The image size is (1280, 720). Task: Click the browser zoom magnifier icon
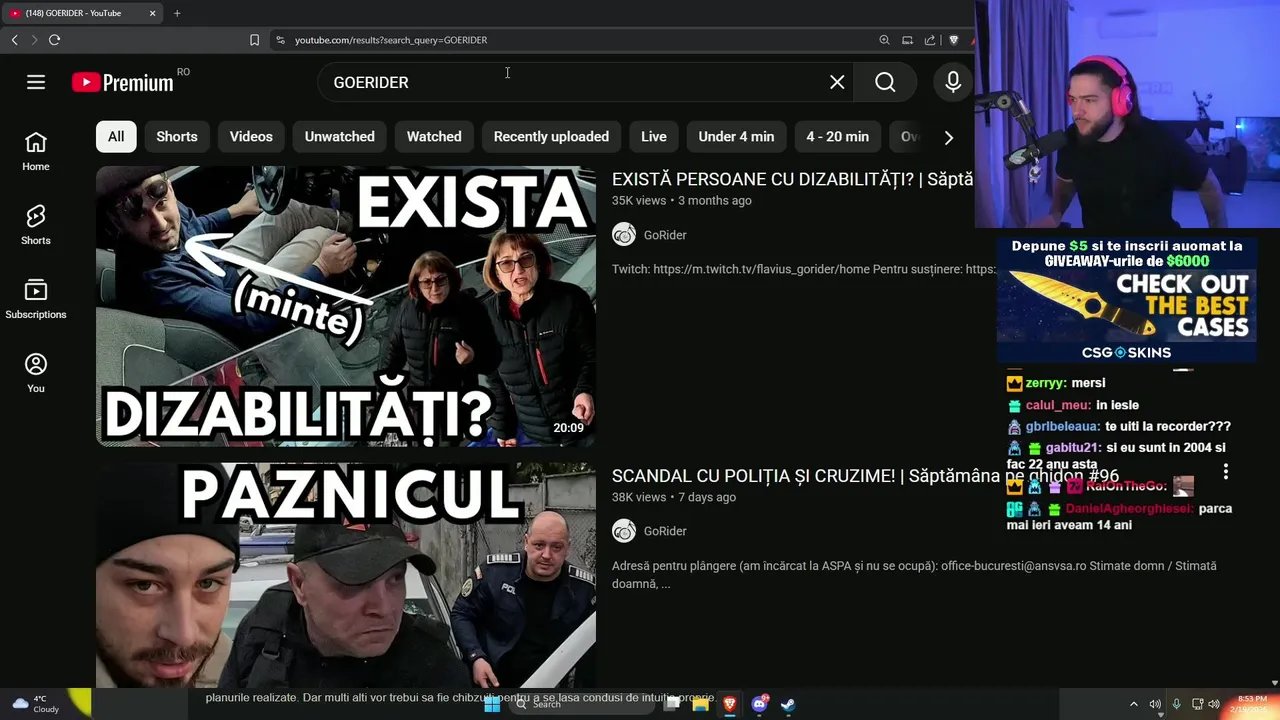[x=884, y=40]
